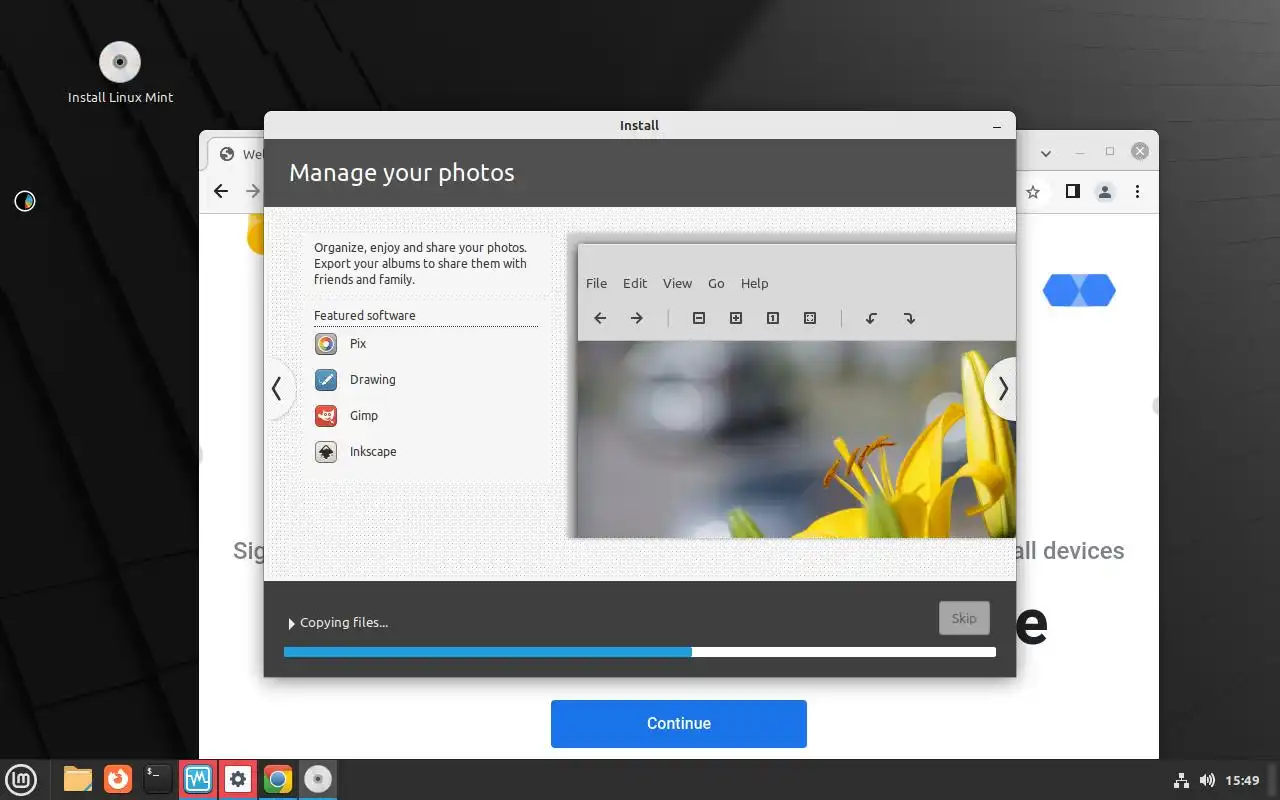Click the installation progress bar
The height and width of the screenshot is (800, 1280).
click(x=640, y=652)
